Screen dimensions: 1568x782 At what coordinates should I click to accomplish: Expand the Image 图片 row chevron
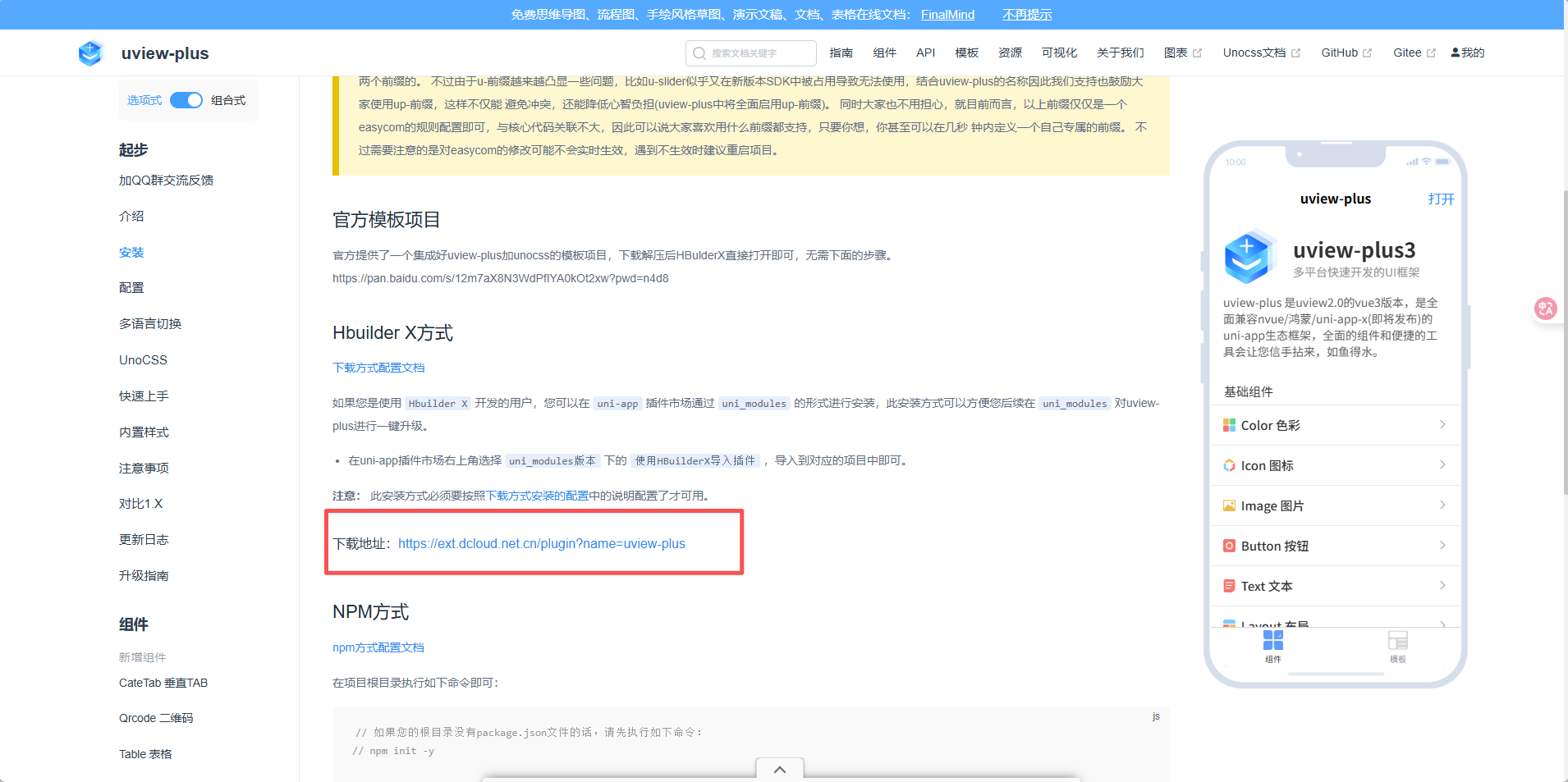(1442, 505)
